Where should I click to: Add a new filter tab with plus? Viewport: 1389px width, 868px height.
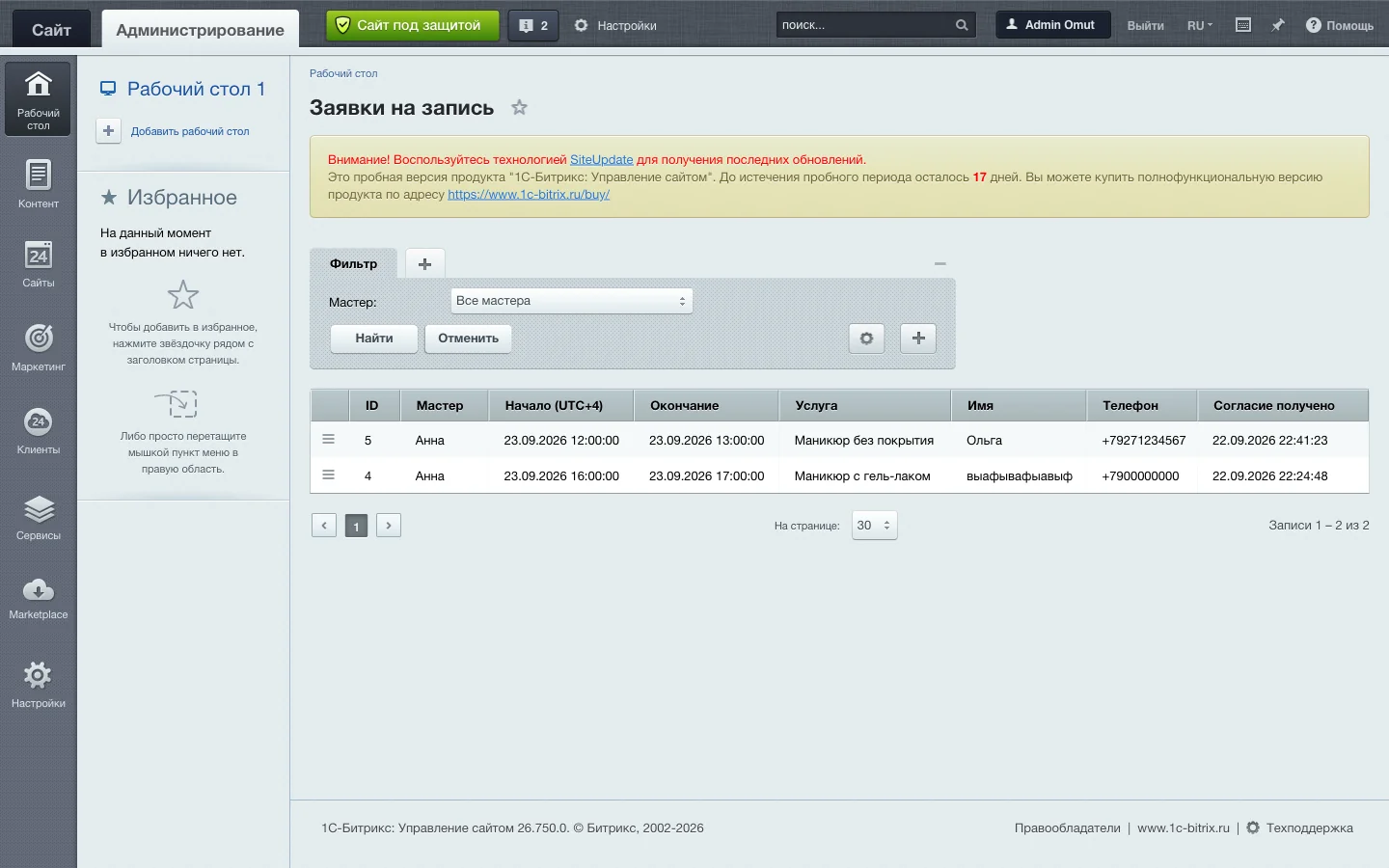[x=424, y=263]
